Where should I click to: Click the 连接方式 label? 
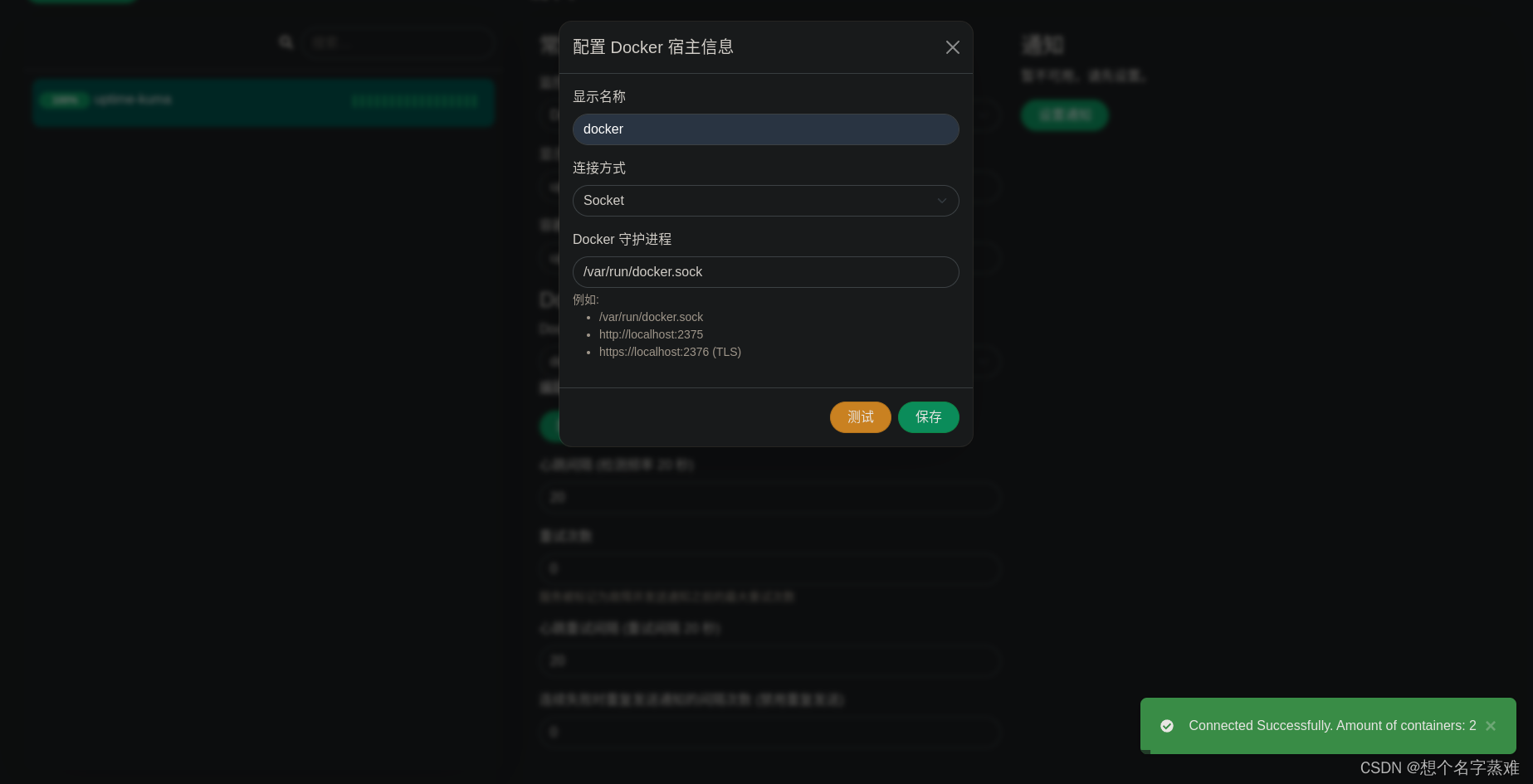tap(599, 168)
